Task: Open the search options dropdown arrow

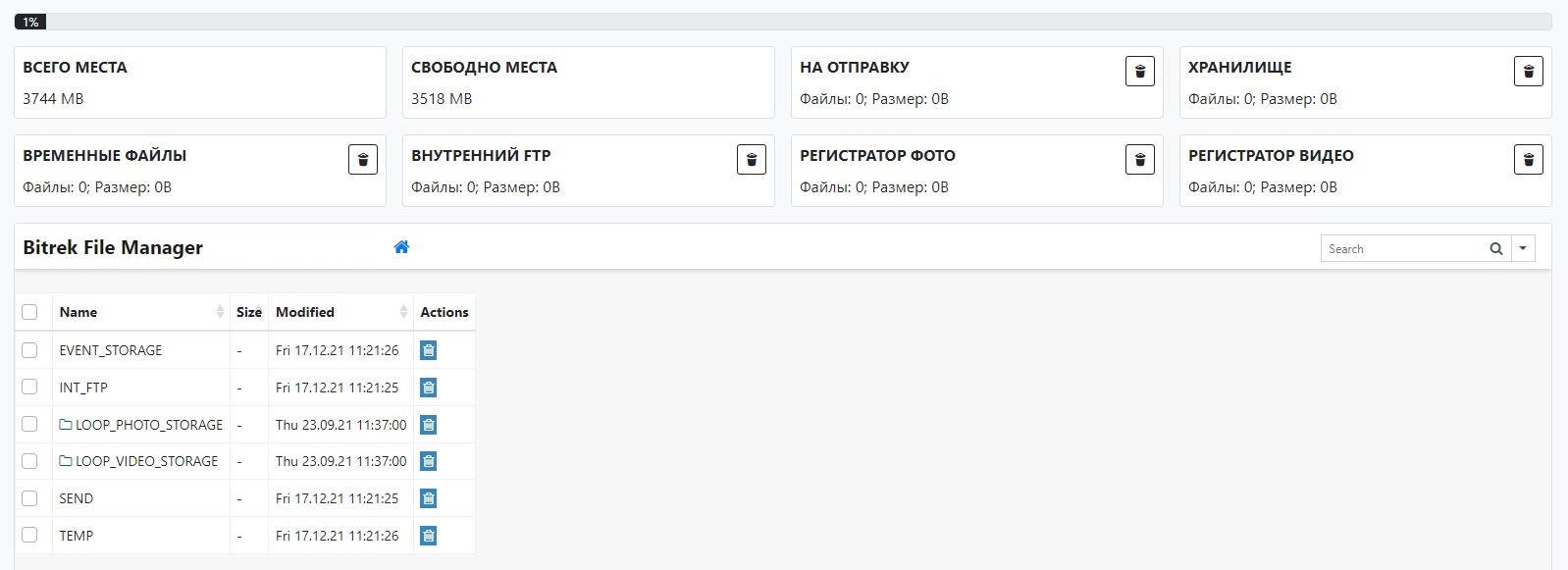Action: (x=1523, y=249)
